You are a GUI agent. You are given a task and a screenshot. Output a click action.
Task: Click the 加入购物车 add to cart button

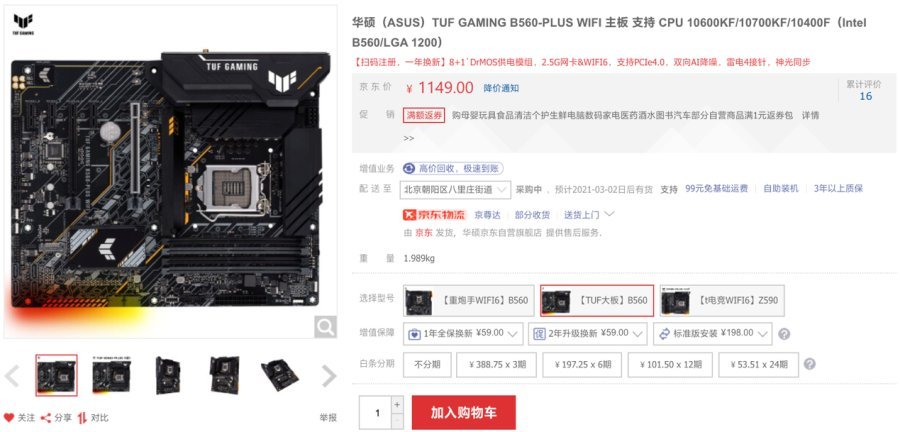coord(464,412)
